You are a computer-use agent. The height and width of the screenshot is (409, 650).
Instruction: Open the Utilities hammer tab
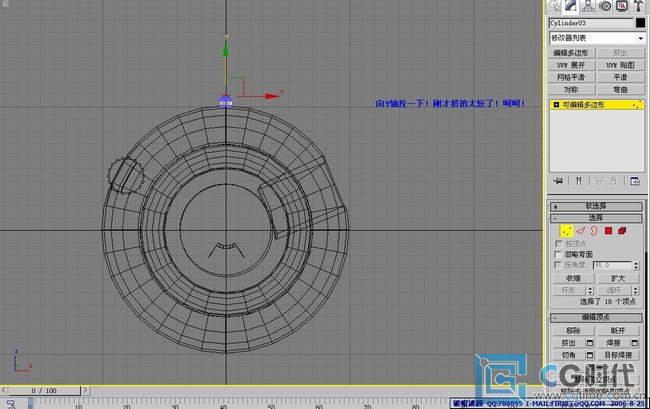(x=638, y=6)
